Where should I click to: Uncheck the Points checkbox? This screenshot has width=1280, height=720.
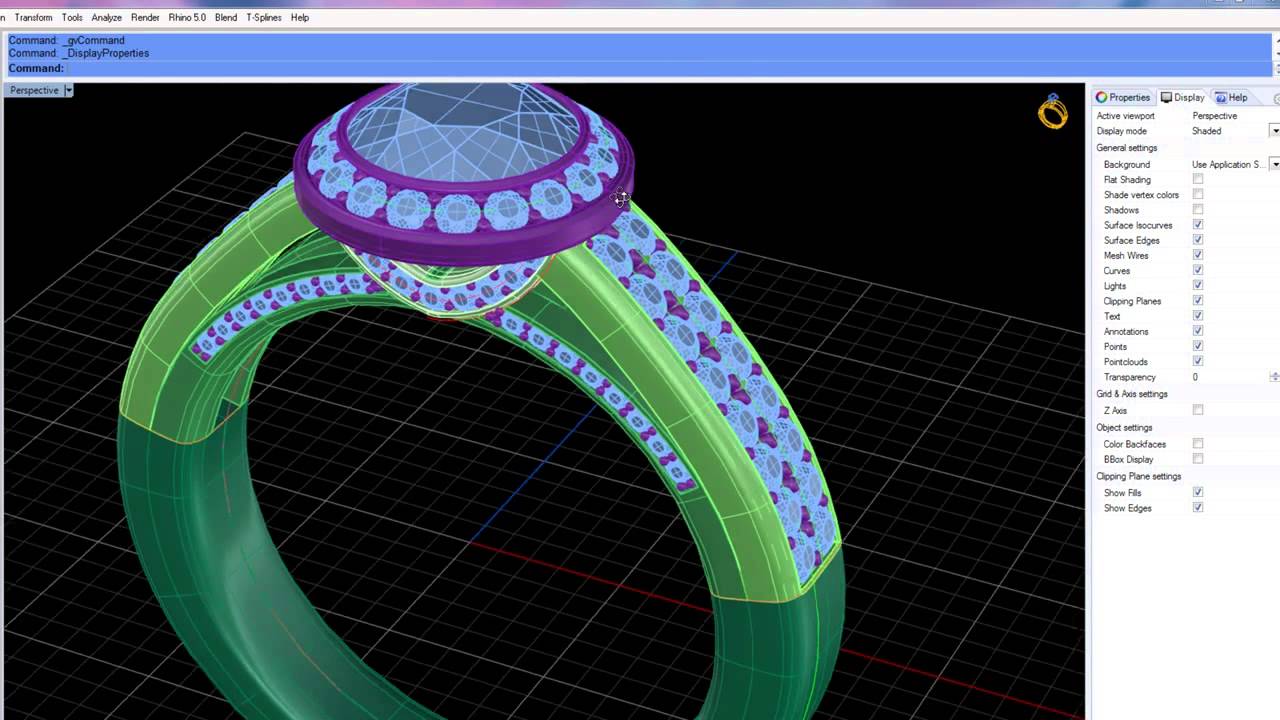1198,346
